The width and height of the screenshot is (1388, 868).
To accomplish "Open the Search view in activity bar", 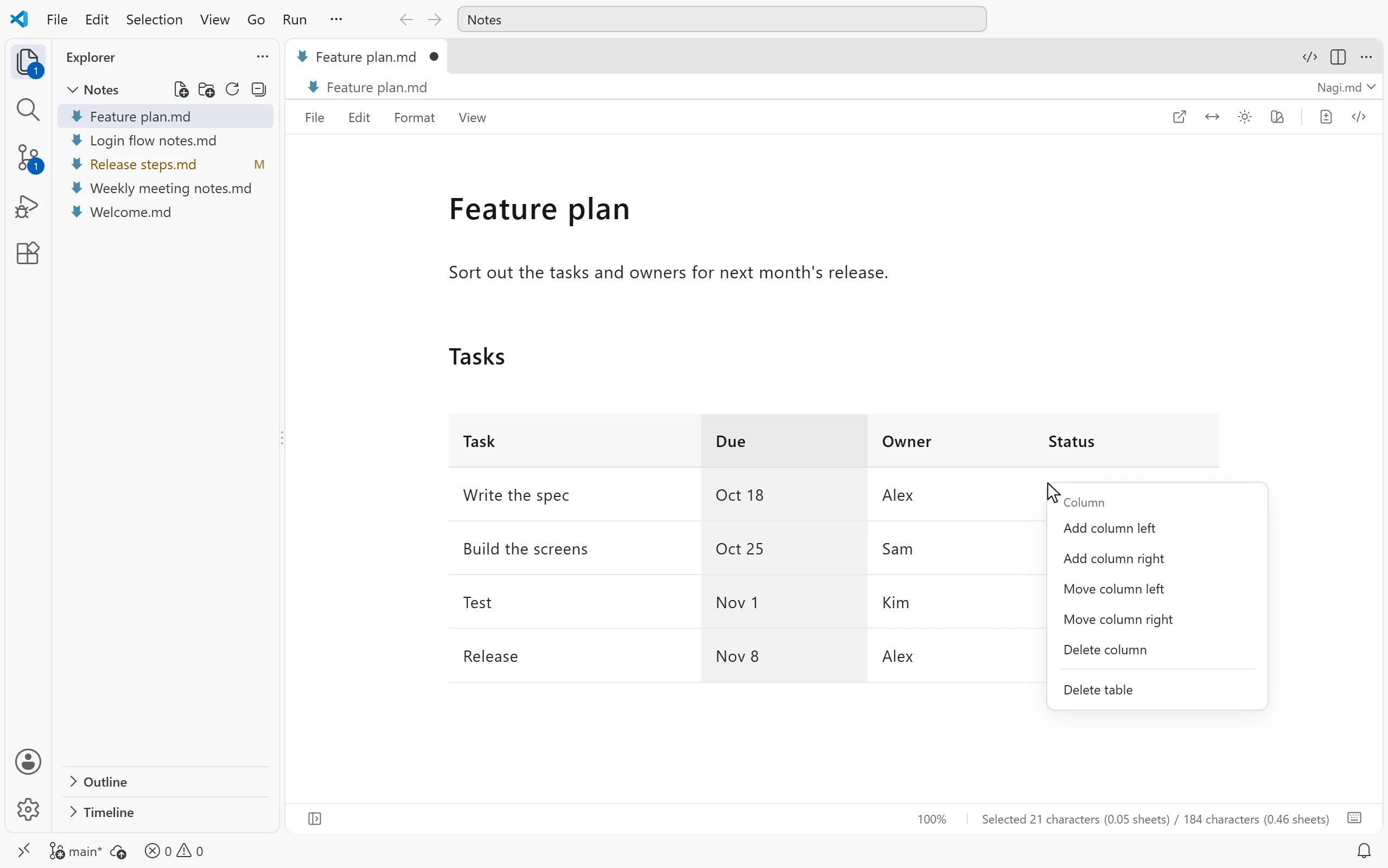I will tap(28, 110).
